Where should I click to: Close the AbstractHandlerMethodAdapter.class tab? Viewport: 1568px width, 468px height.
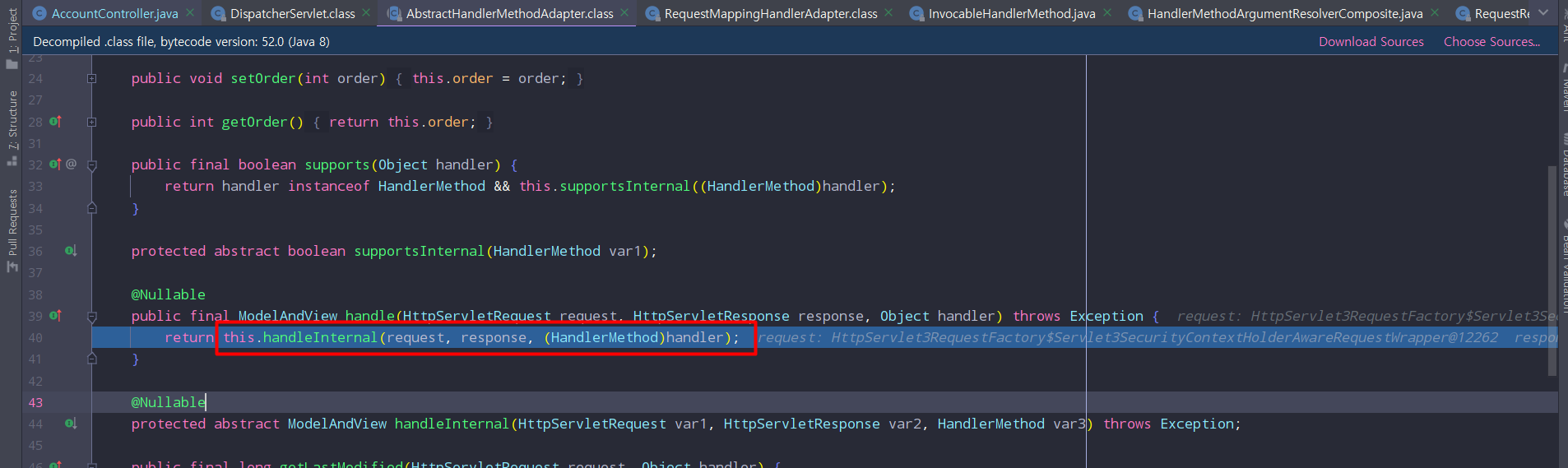624,12
